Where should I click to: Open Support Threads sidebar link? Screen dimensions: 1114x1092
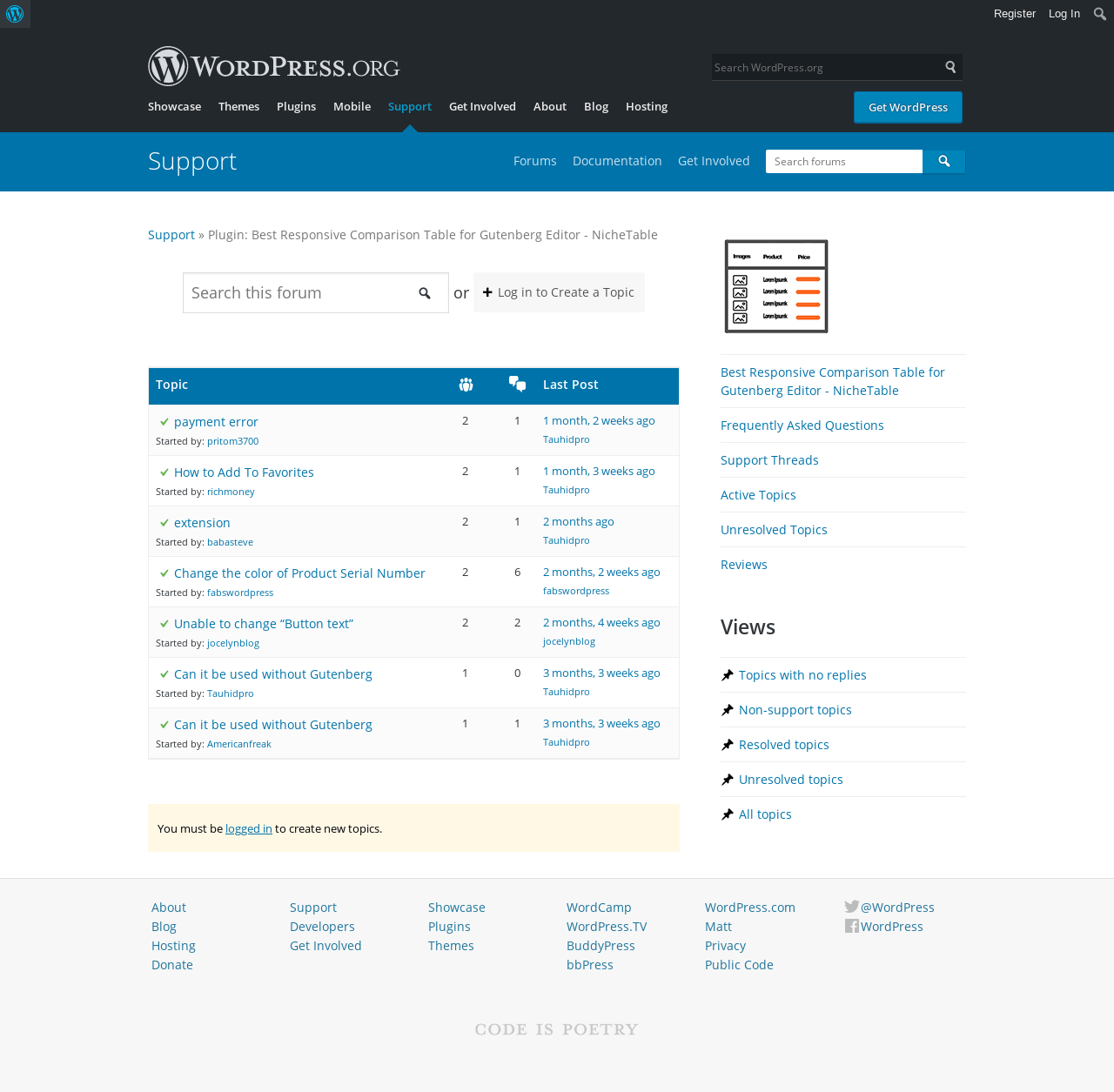[x=769, y=460]
